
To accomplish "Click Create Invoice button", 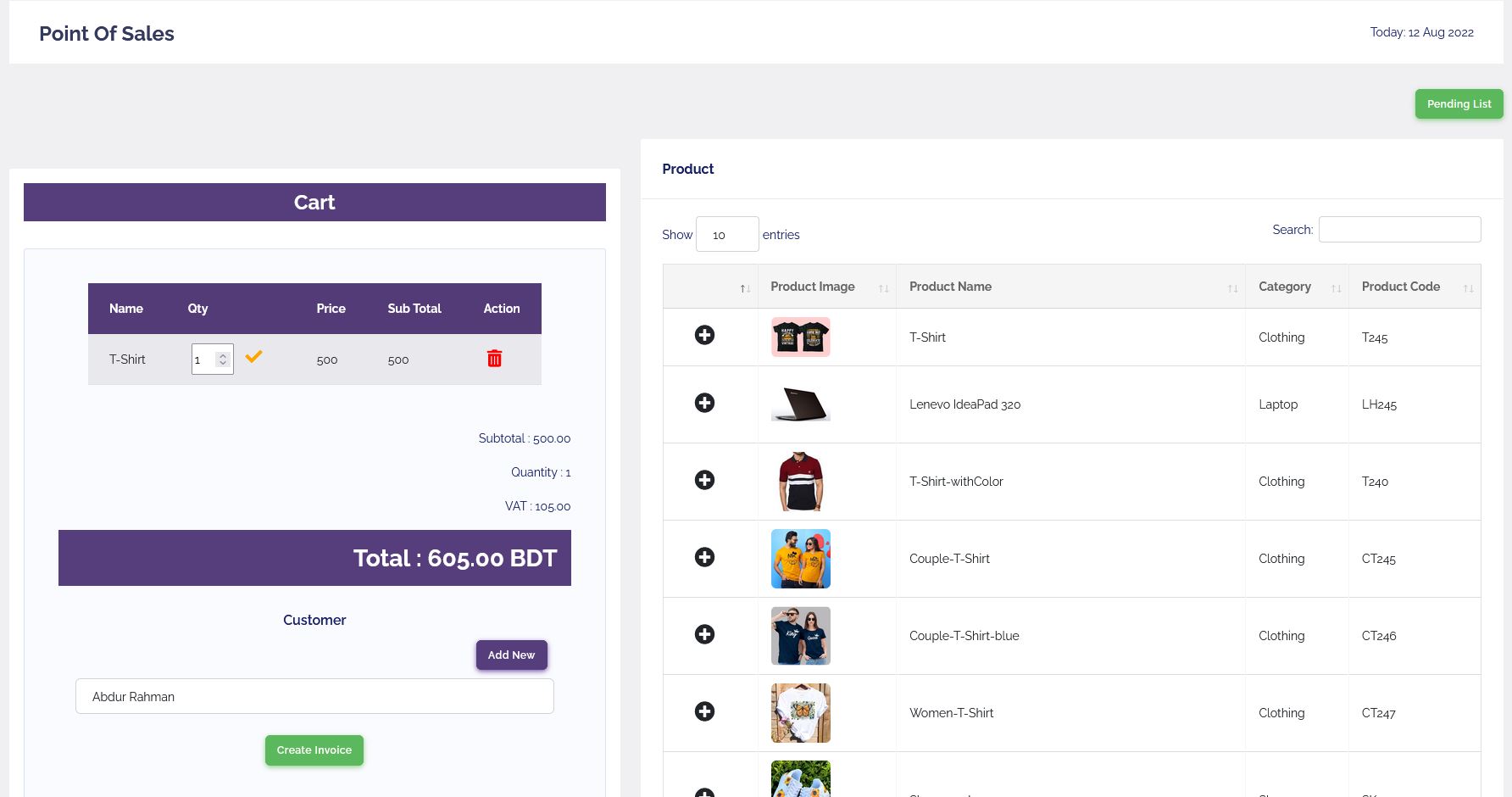I will click(314, 750).
